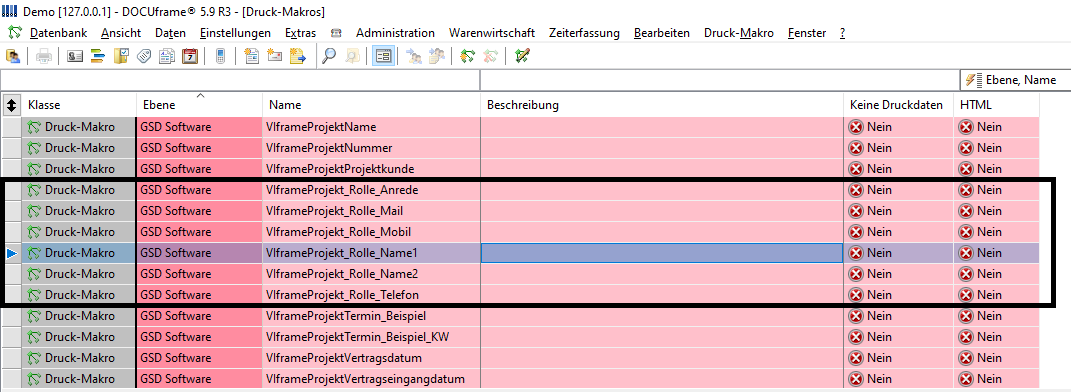Sort by Keine Druckdaten column header
The image size is (1071, 392).
click(x=899, y=105)
